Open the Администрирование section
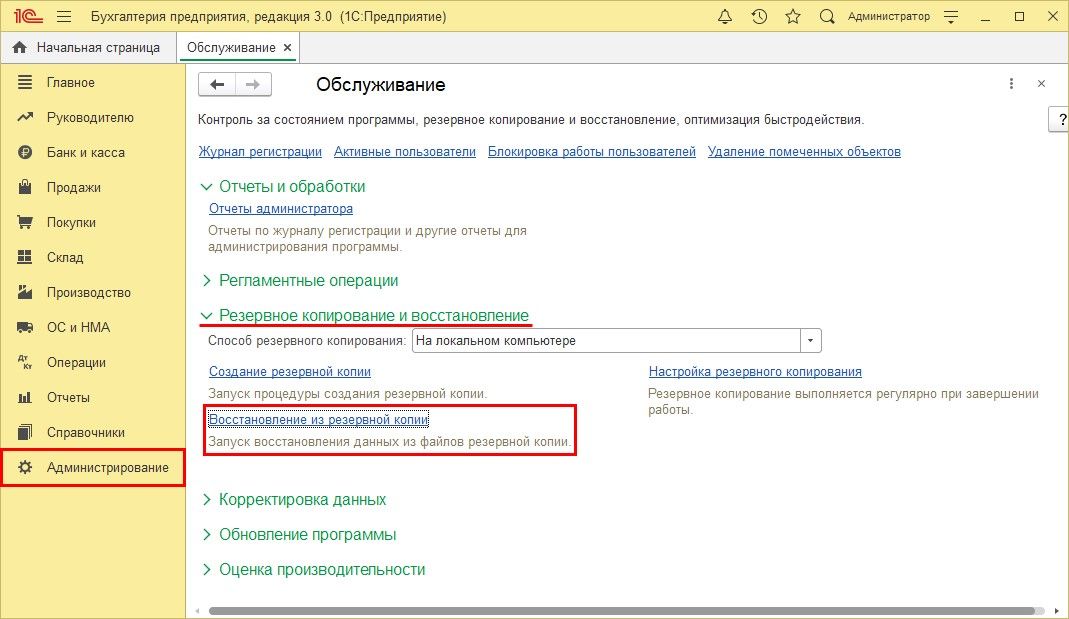The width and height of the screenshot is (1069, 619). tap(107, 468)
